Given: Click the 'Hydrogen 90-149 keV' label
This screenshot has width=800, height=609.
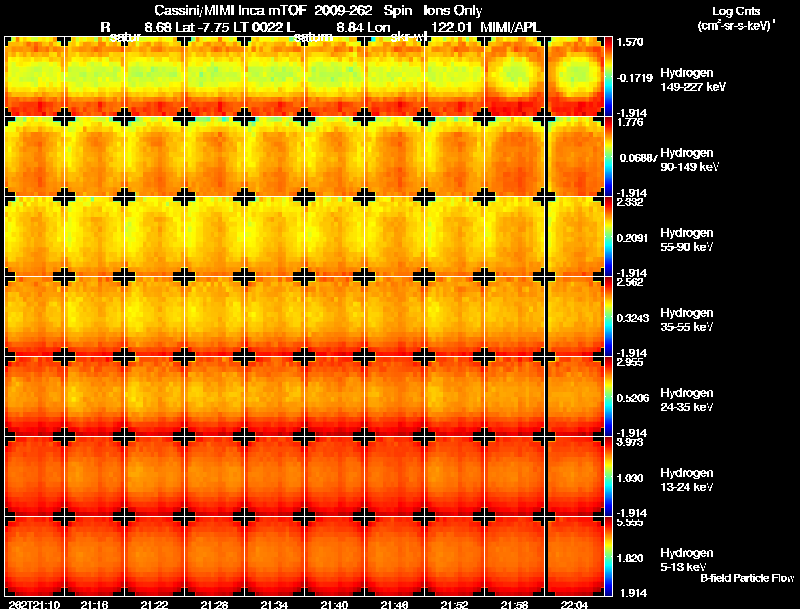Looking at the screenshot, I should click(x=690, y=160).
